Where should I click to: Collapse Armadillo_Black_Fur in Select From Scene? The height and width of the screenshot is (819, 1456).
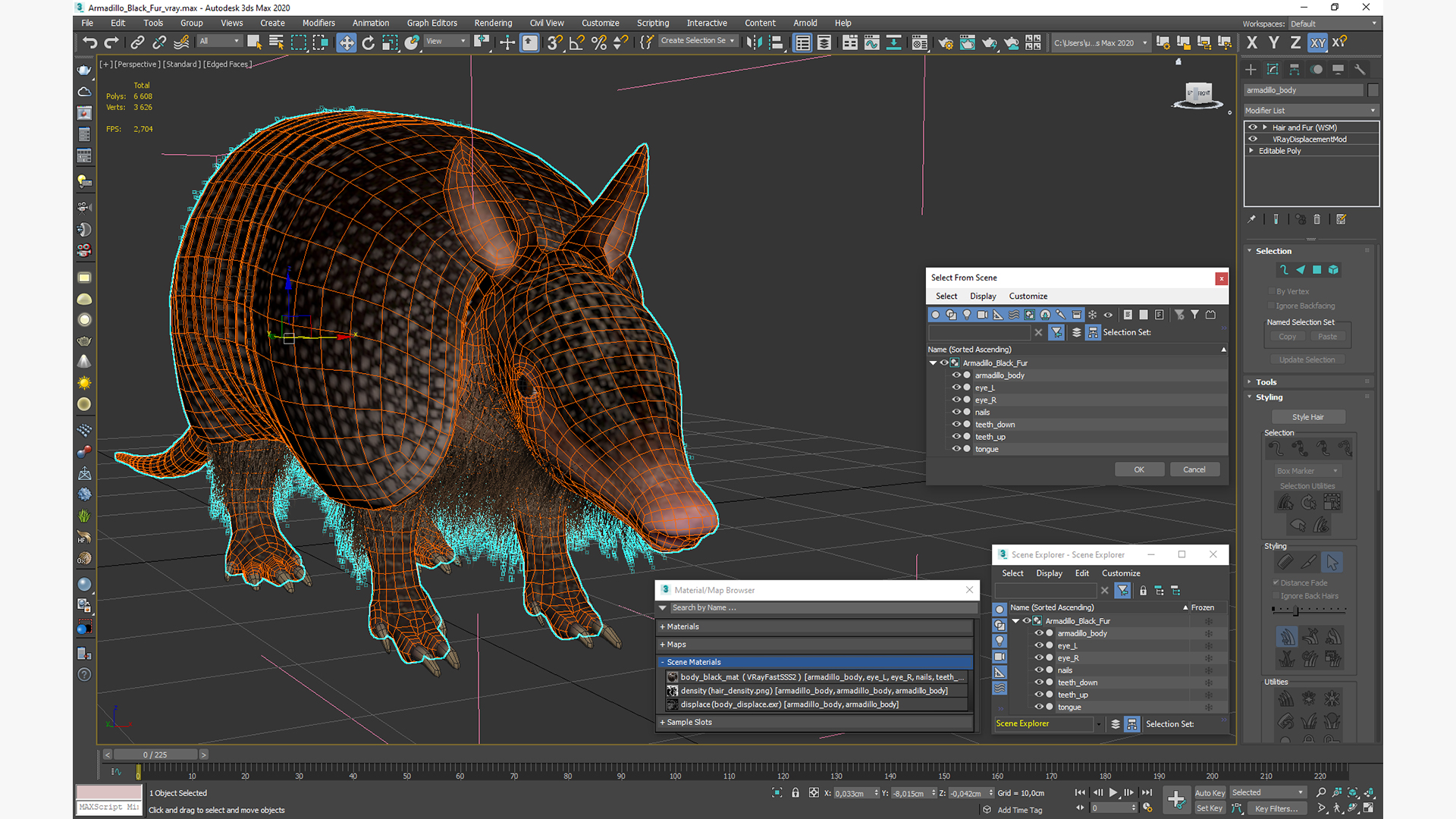coord(934,363)
